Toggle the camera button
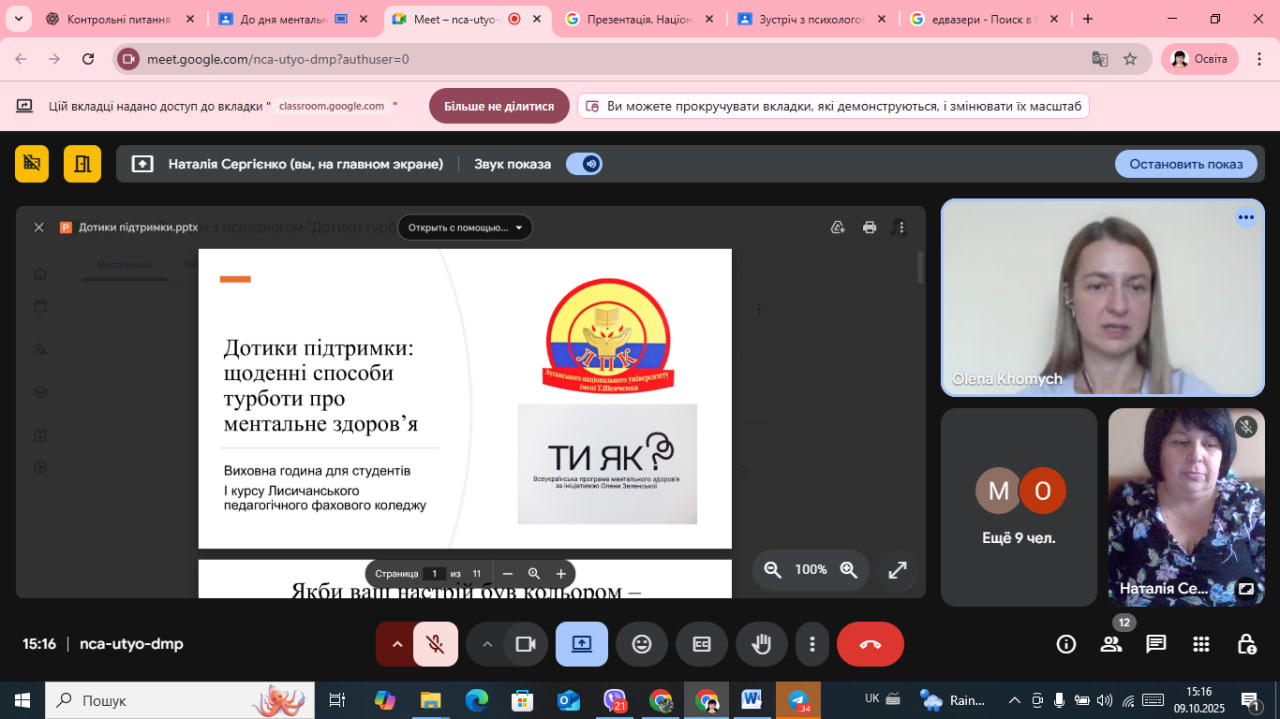This screenshot has height=719, width=1280. tap(526, 644)
